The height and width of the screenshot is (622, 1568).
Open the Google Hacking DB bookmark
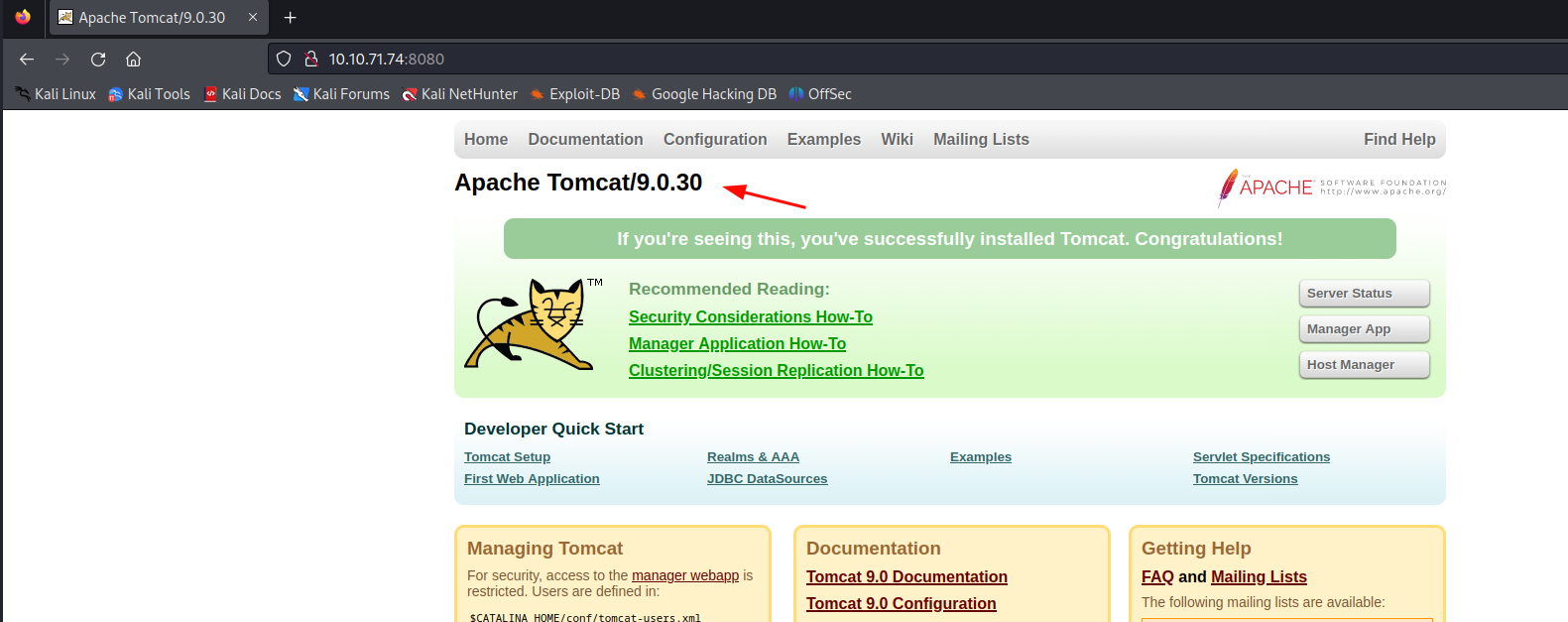point(704,94)
